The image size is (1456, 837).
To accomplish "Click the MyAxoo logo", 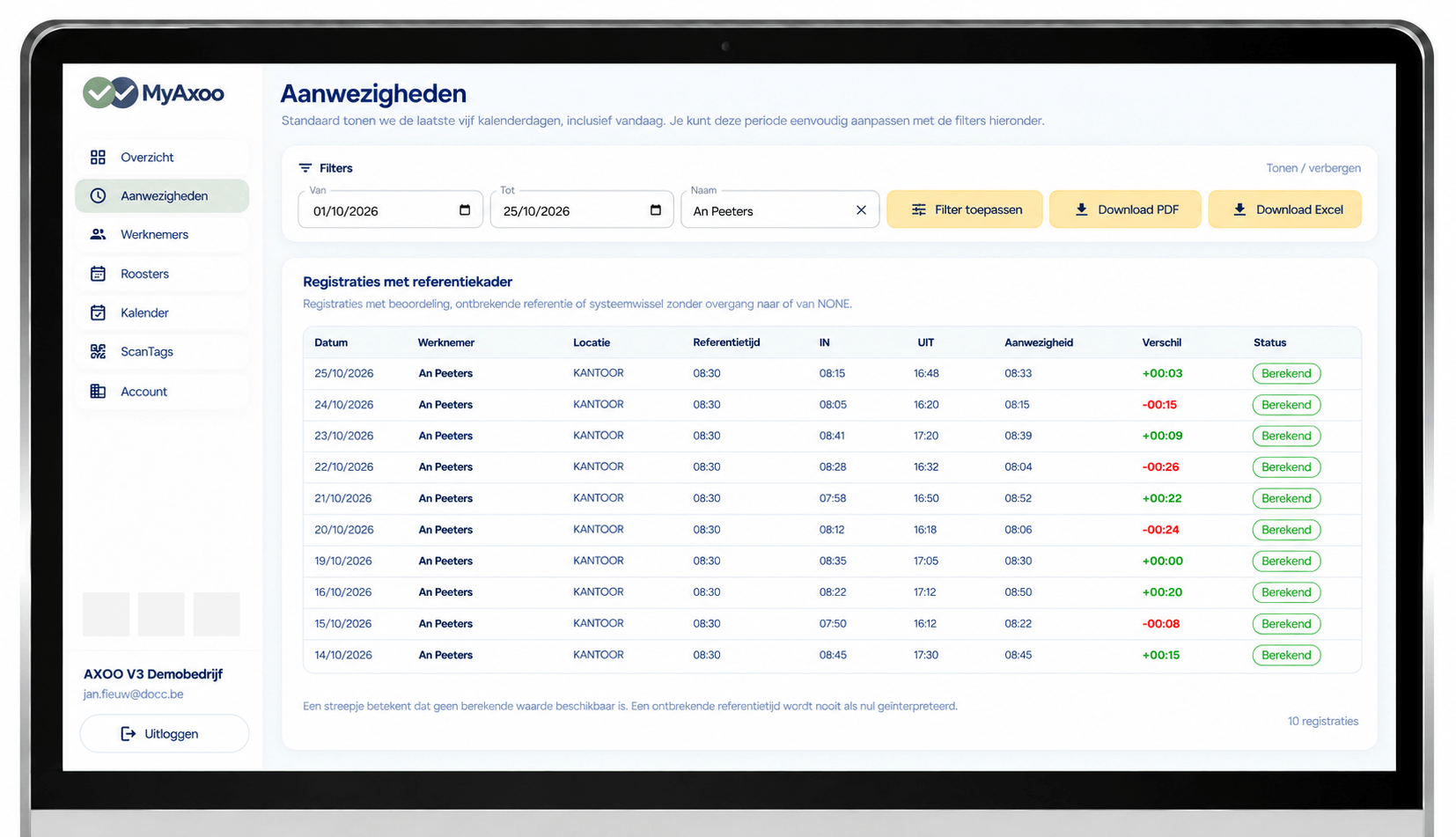I will coord(153,92).
